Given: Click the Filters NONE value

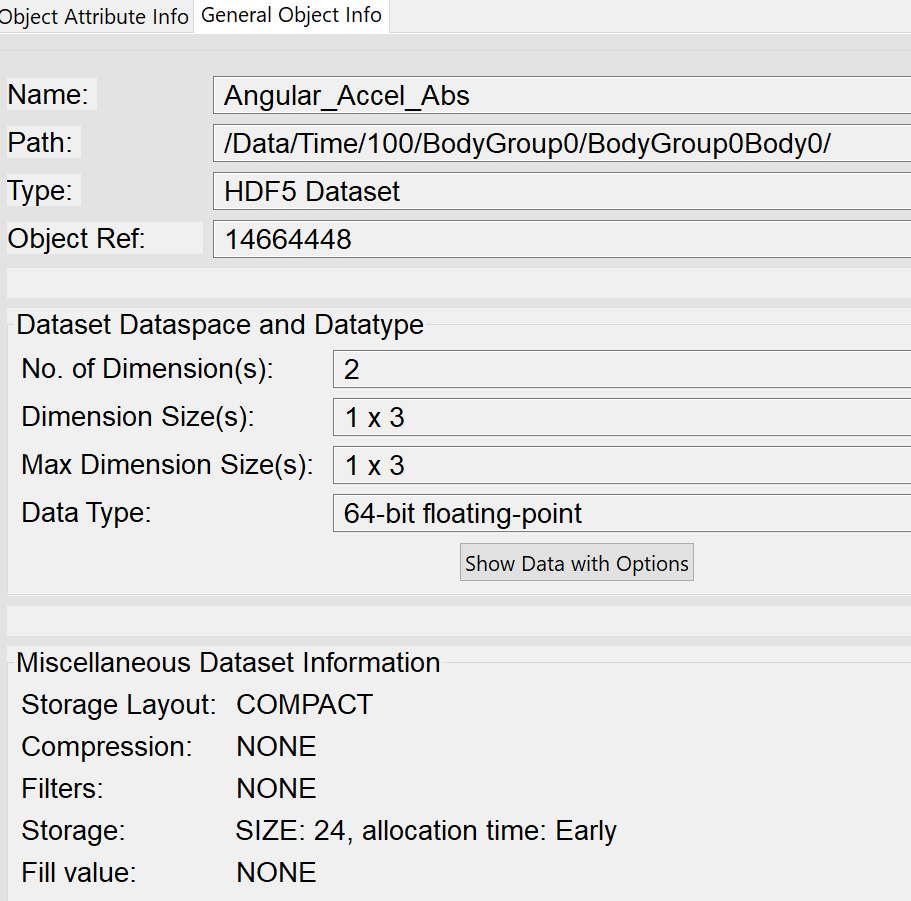Looking at the screenshot, I should tap(277, 788).
